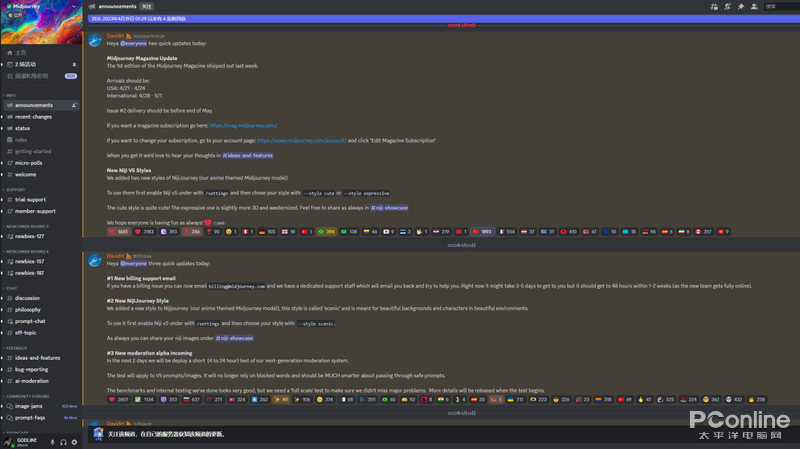Open the mag.midjourney.com link
The height and width of the screenshot is (449, 800).
243,126
